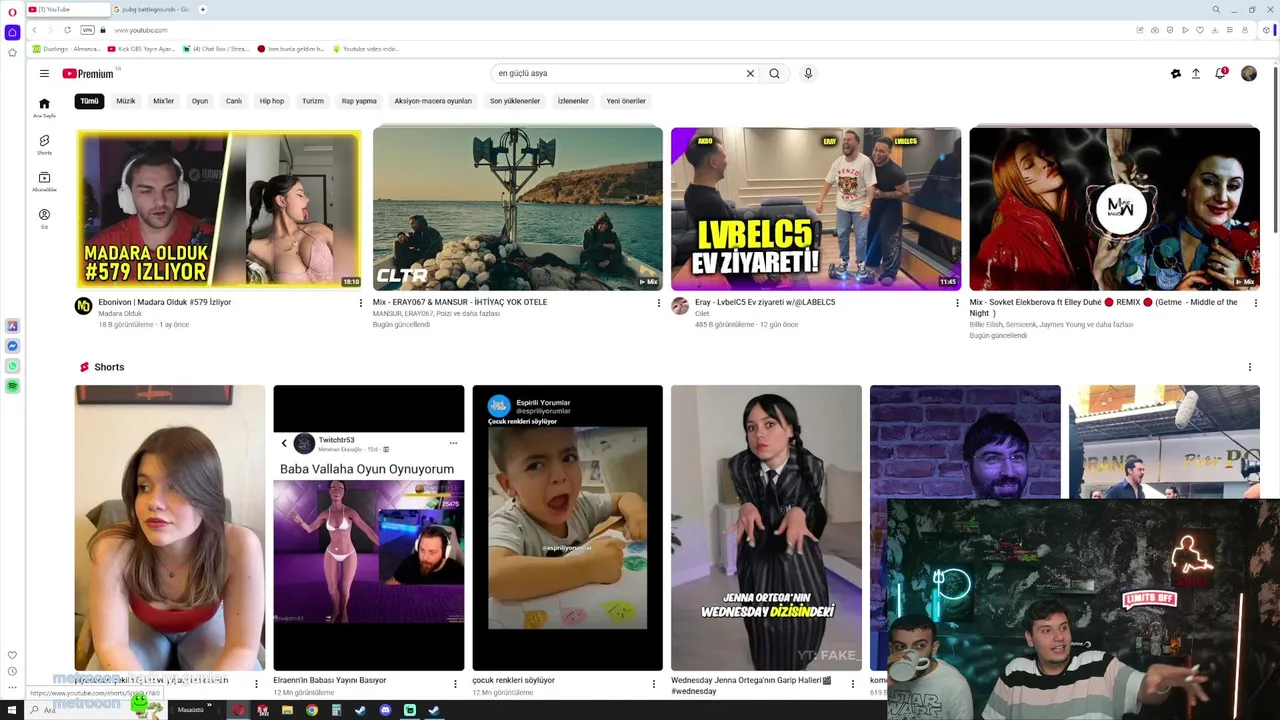Screen dimensions: 1280x720
Task: Click the YouTube Premium logo
Action: [88, 73]
